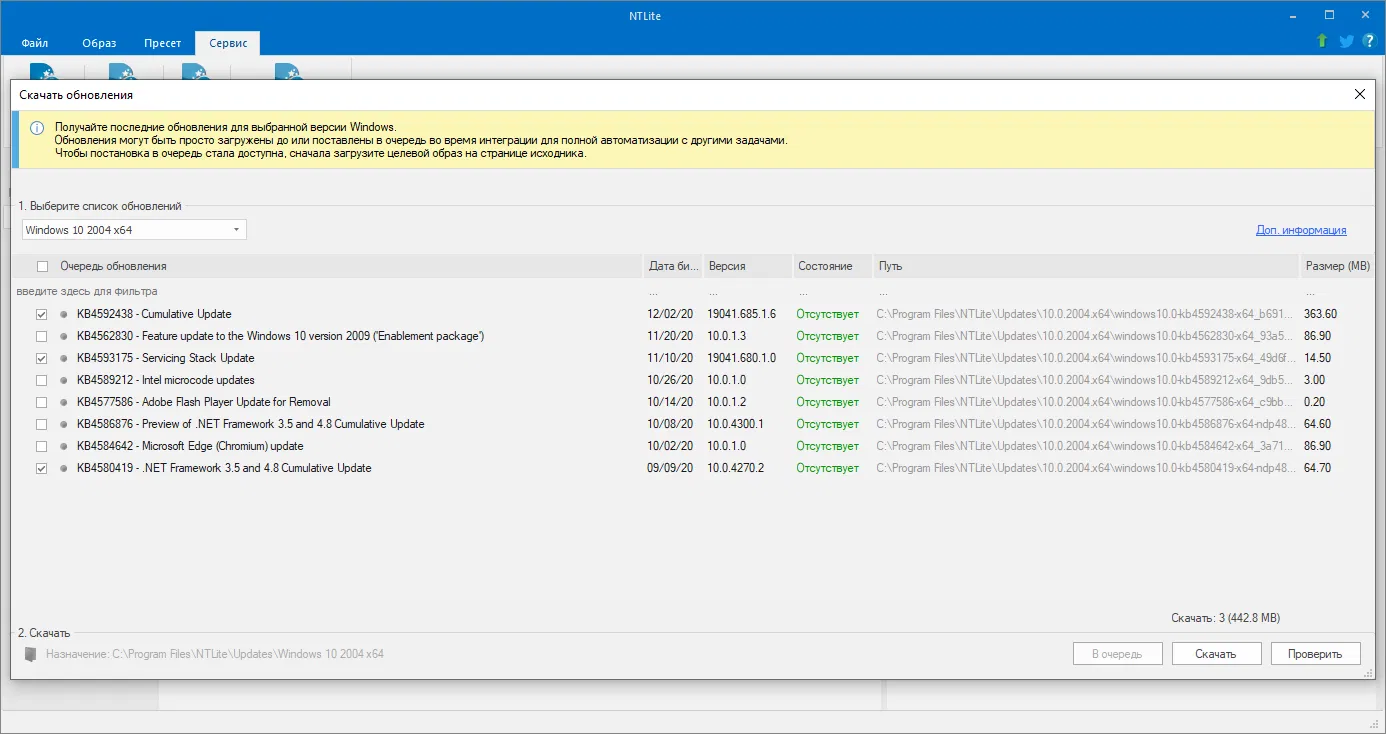
Task: Select the KB4580419 .NET Framework row name
Action: pyautogui.click(x=224, y=468)
